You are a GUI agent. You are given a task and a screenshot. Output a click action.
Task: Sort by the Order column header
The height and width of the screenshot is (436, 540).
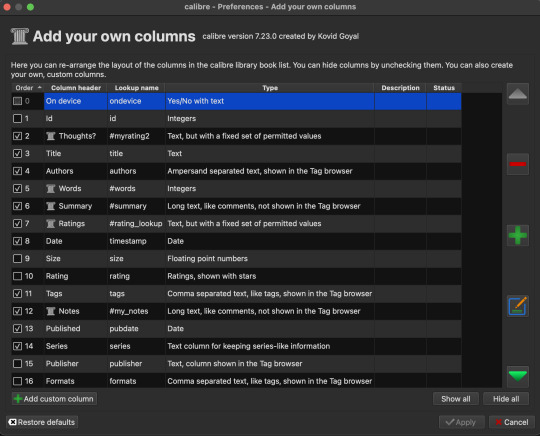28,88
